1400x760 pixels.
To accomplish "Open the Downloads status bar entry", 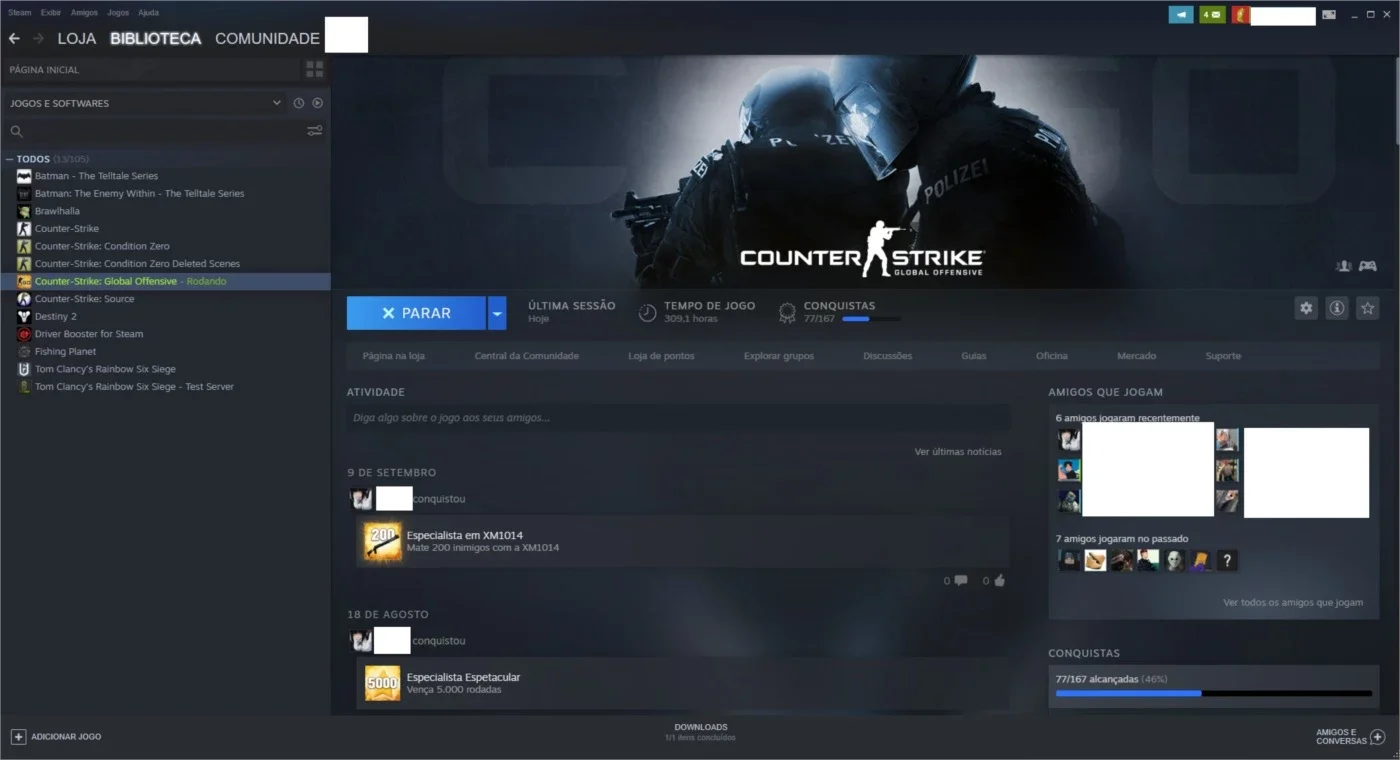I will pos(700,732).
